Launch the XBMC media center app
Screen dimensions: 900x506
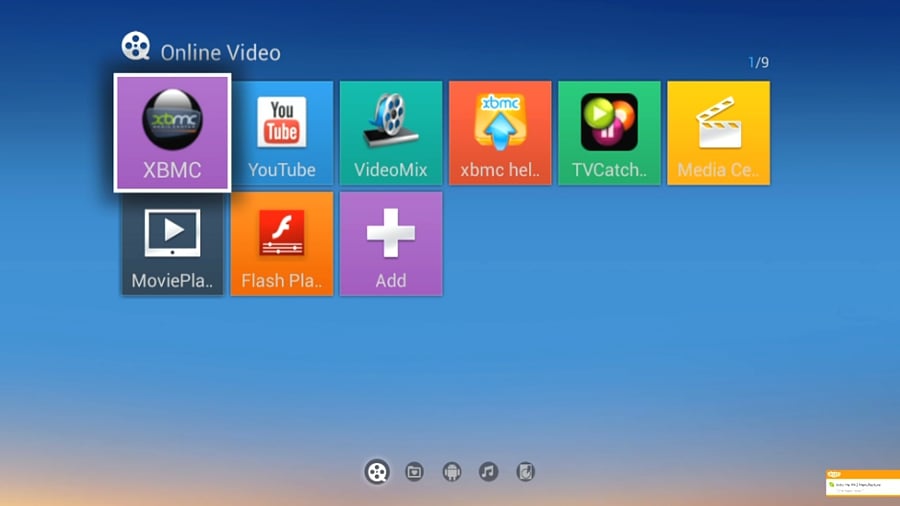172,131
